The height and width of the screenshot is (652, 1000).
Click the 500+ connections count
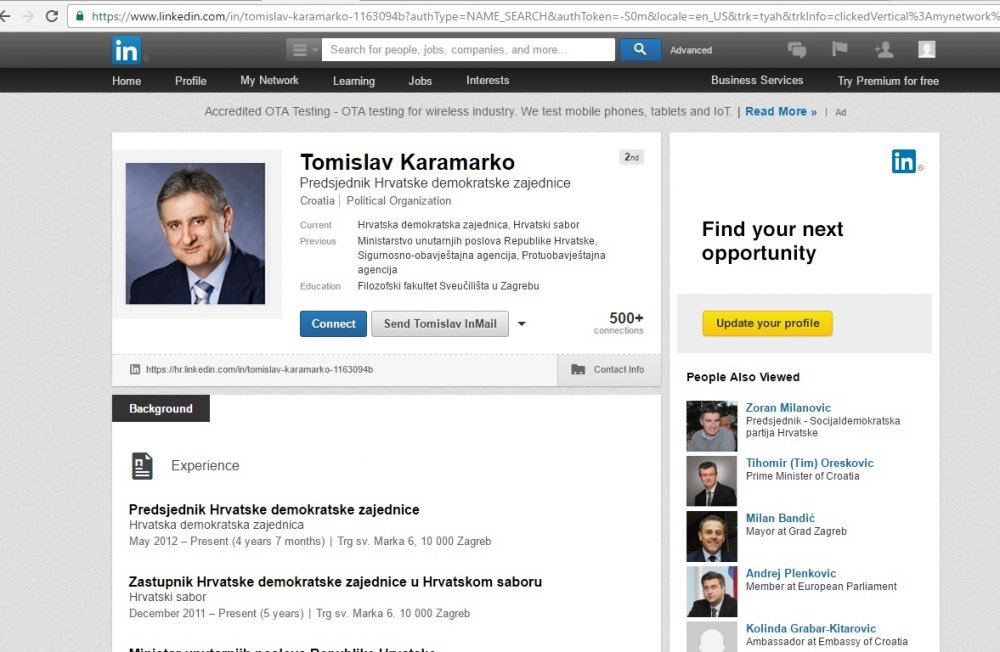[x=619, y=323]
